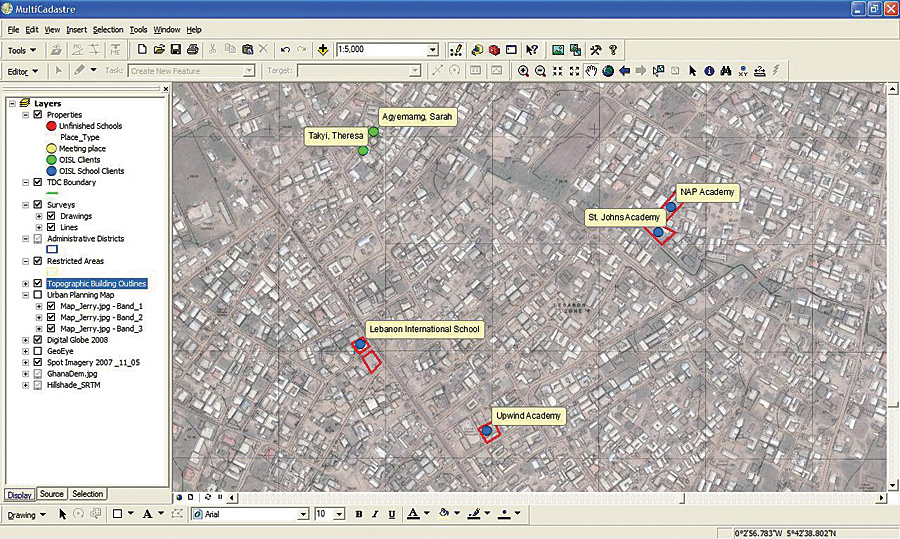
Task: Open the View menu
Action: (x=52, y=30)
